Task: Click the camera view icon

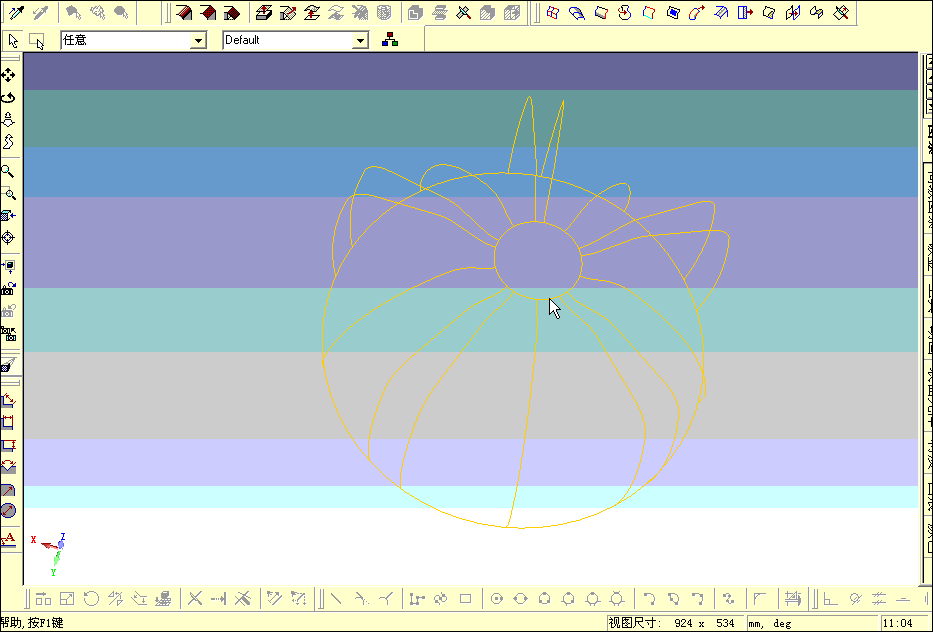Action: [8, 289]
